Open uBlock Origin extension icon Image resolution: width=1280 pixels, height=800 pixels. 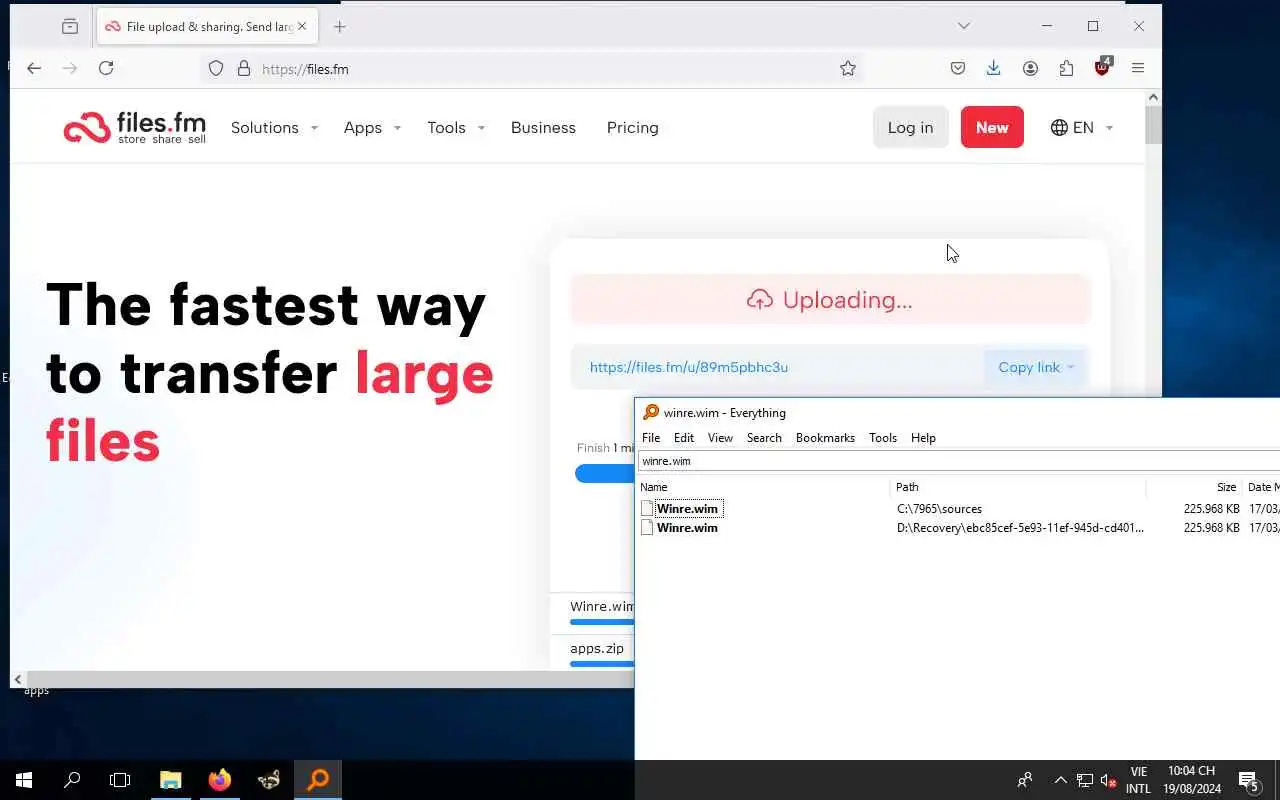[1102, 67]
